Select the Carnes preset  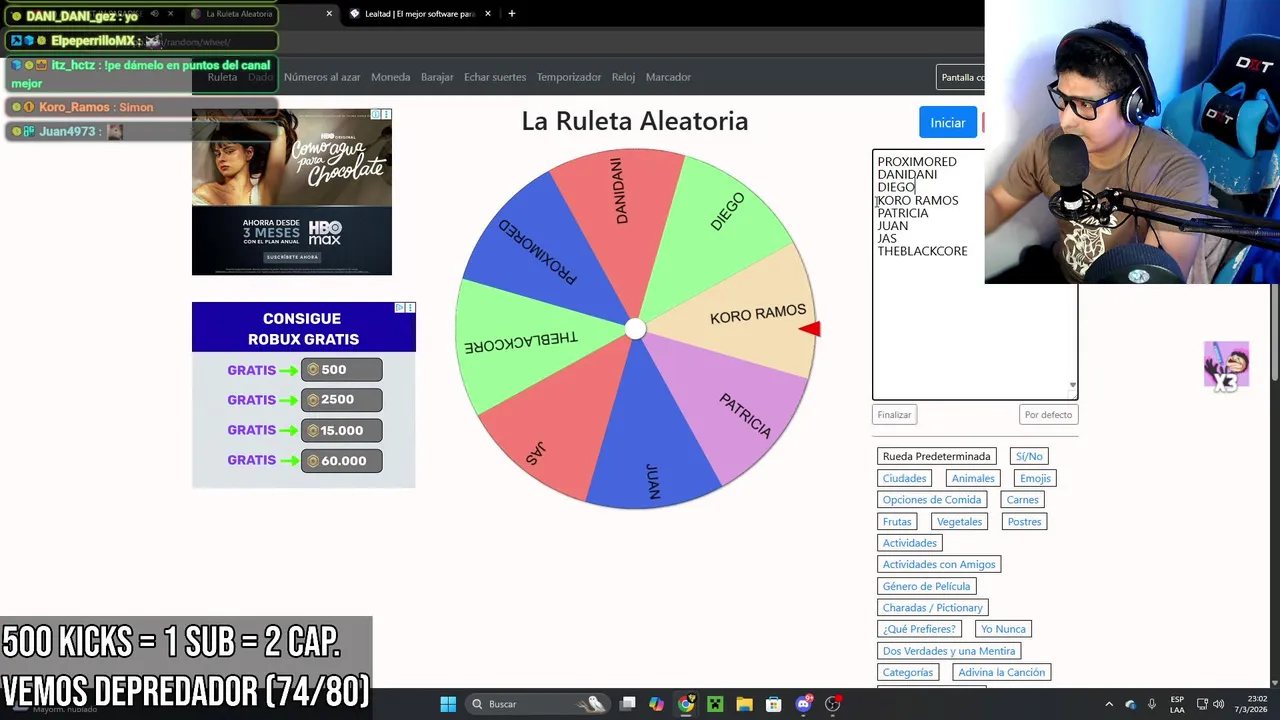tap(1023, 500)
